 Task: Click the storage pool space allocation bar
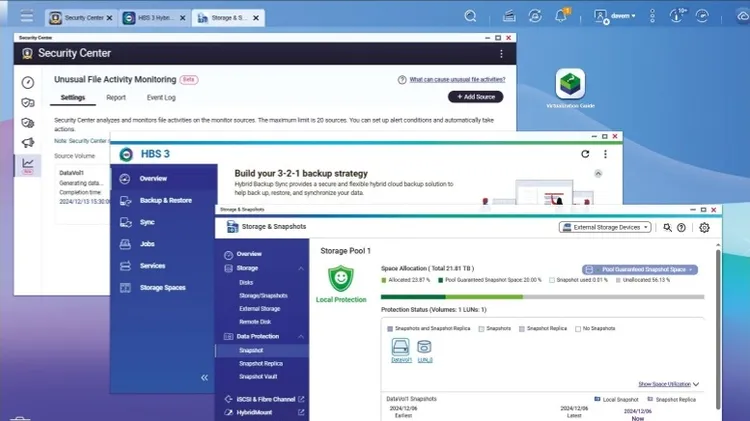click(542, 297)
